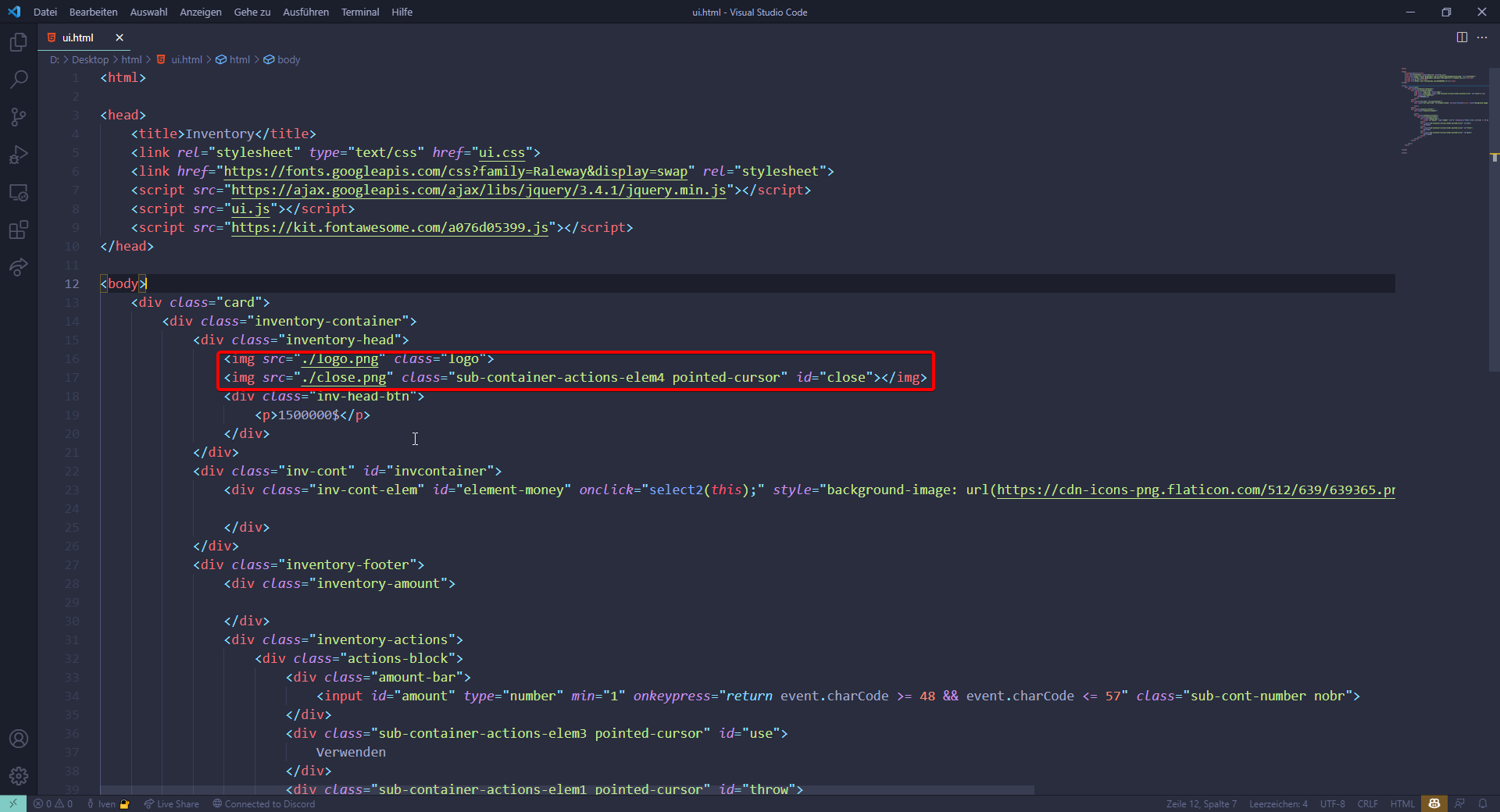Open the Run and Debug view
Viewport: 1500px width, 812px height.
click(19, 155)
